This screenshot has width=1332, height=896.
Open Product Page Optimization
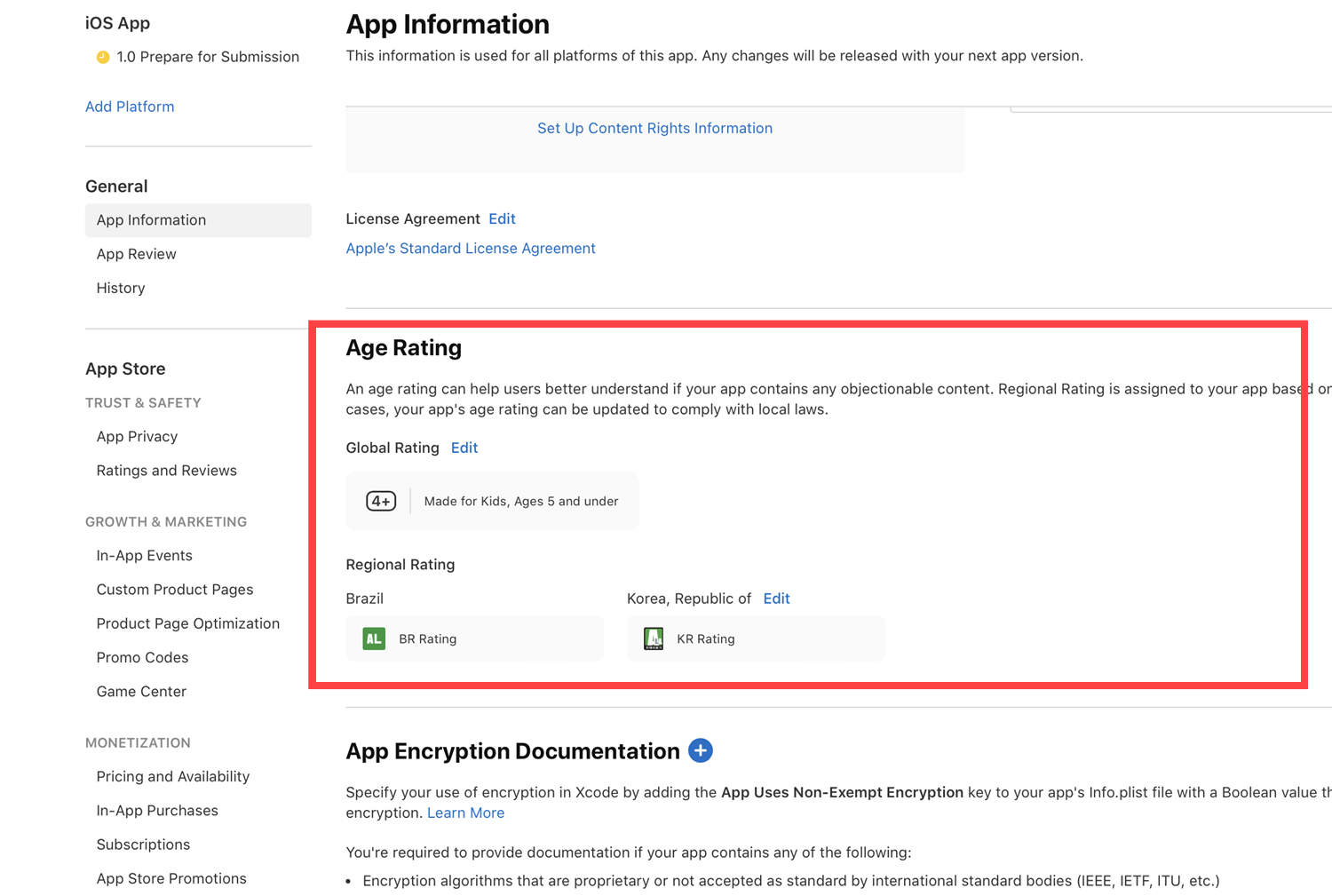187,623
